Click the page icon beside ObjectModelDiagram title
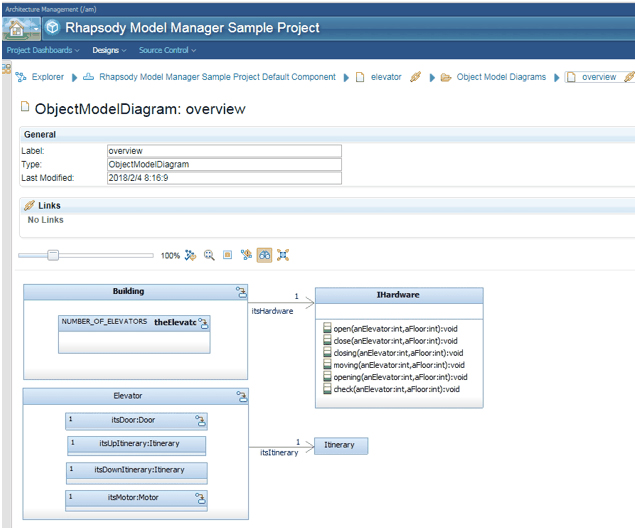635x528 pixels. pos(25,106)
